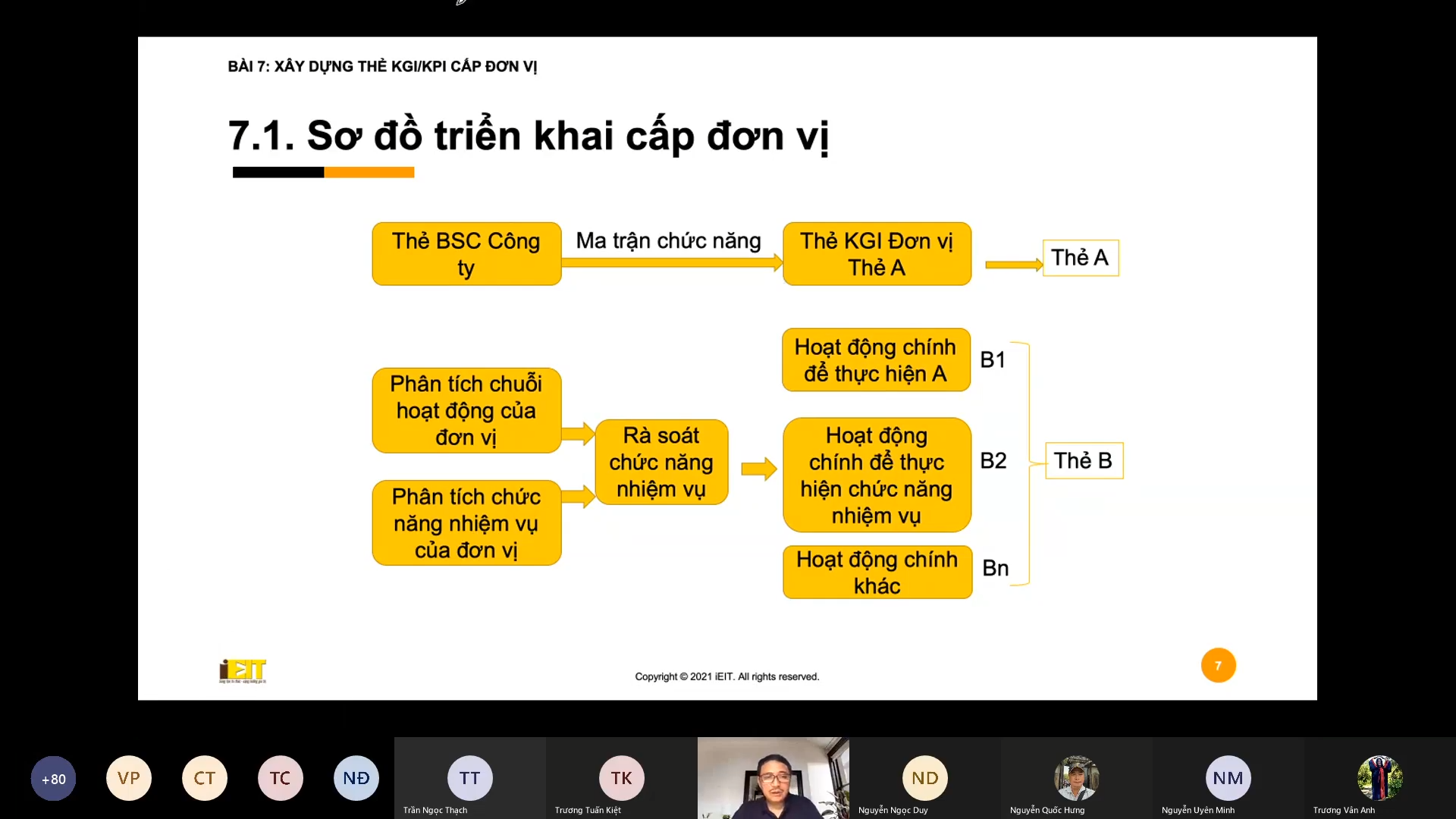This screenshot has width=1456, height=819.
Task: Toggle Nguyễn Quốc Hưng video tile
Action: coord(1076,778)
